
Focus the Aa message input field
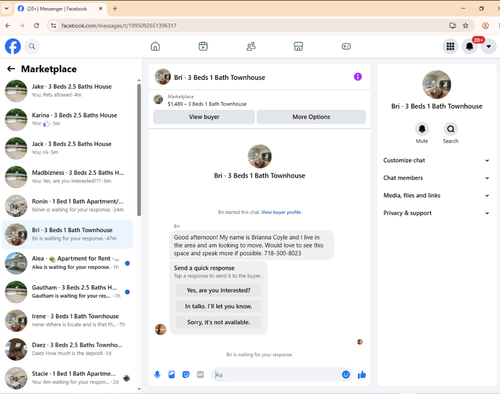(277, 375)
